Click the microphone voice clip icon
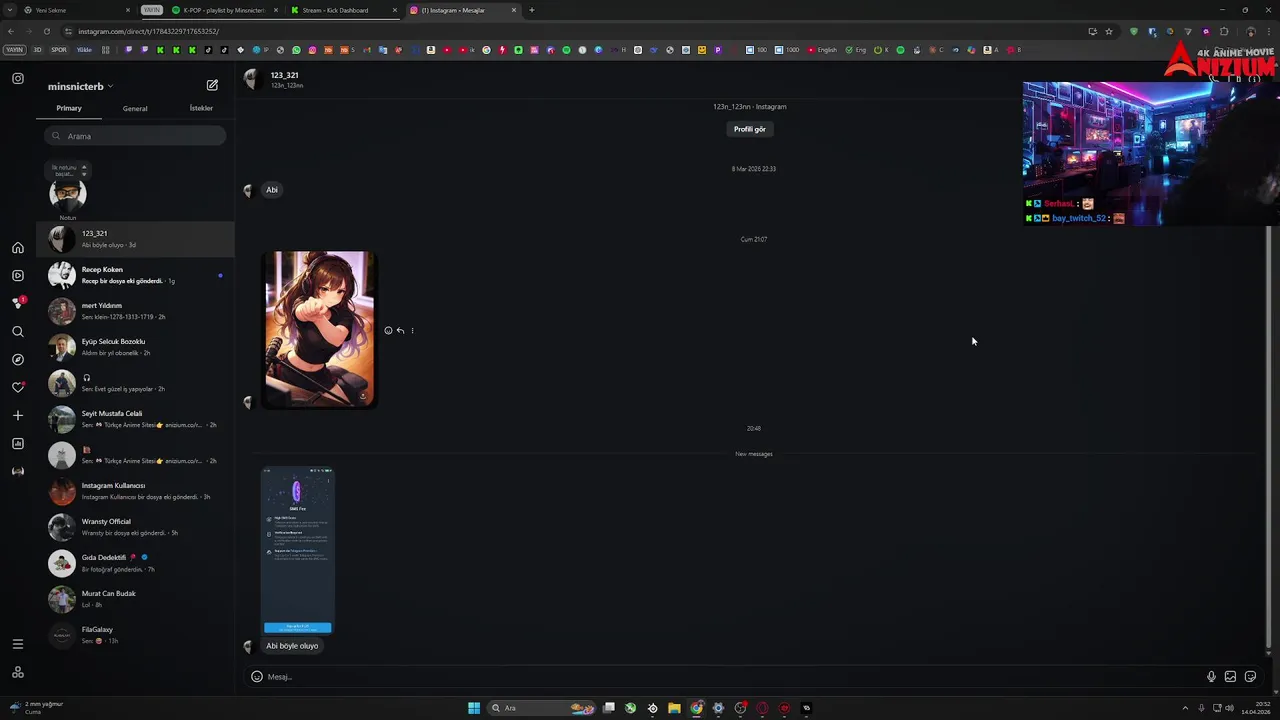Image resolution: width=1280 pixels, height=720 pixels. (1211, 677)
